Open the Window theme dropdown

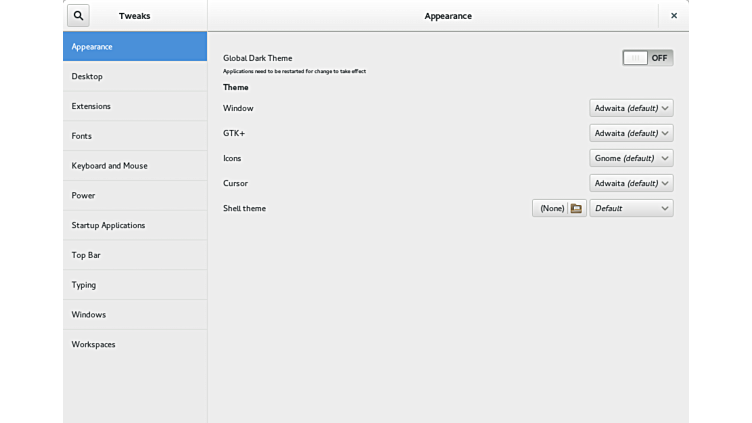coord(631,108)
